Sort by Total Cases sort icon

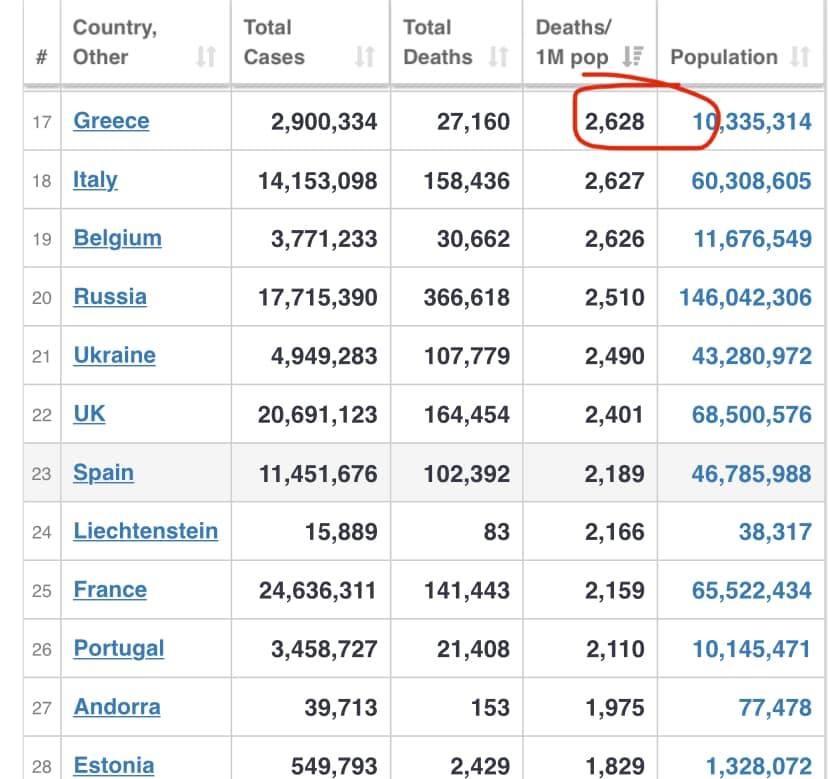coord(364,57)
